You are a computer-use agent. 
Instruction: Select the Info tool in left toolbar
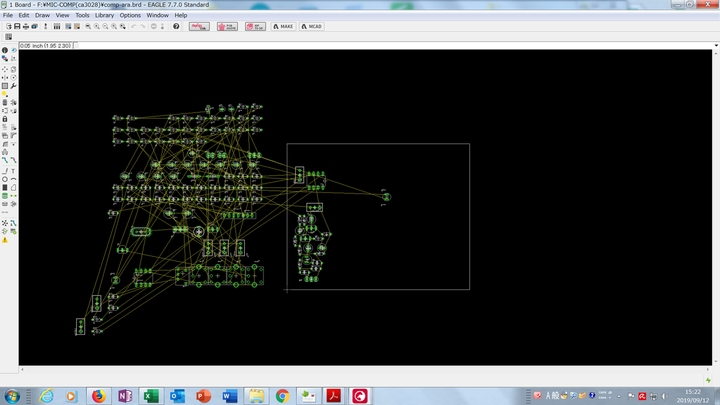[x=5, y=50]
